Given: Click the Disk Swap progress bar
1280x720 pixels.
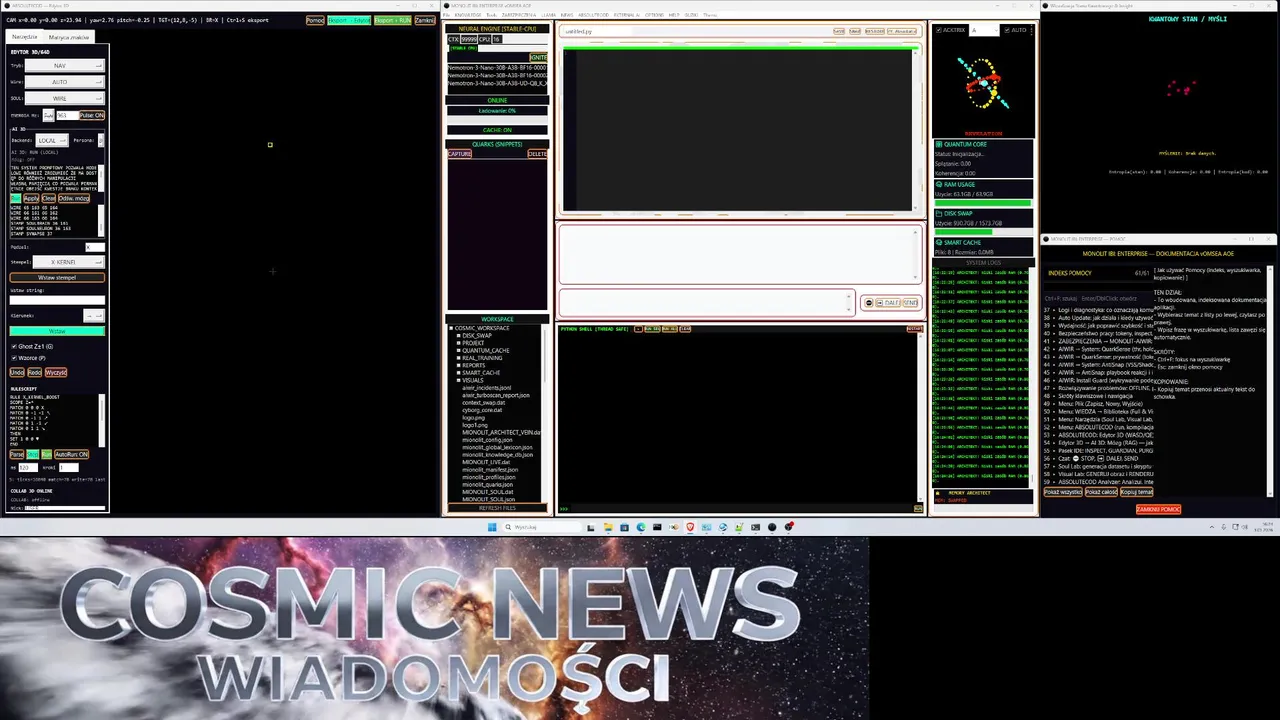Looking at the screenshot, I should point(983,232).
